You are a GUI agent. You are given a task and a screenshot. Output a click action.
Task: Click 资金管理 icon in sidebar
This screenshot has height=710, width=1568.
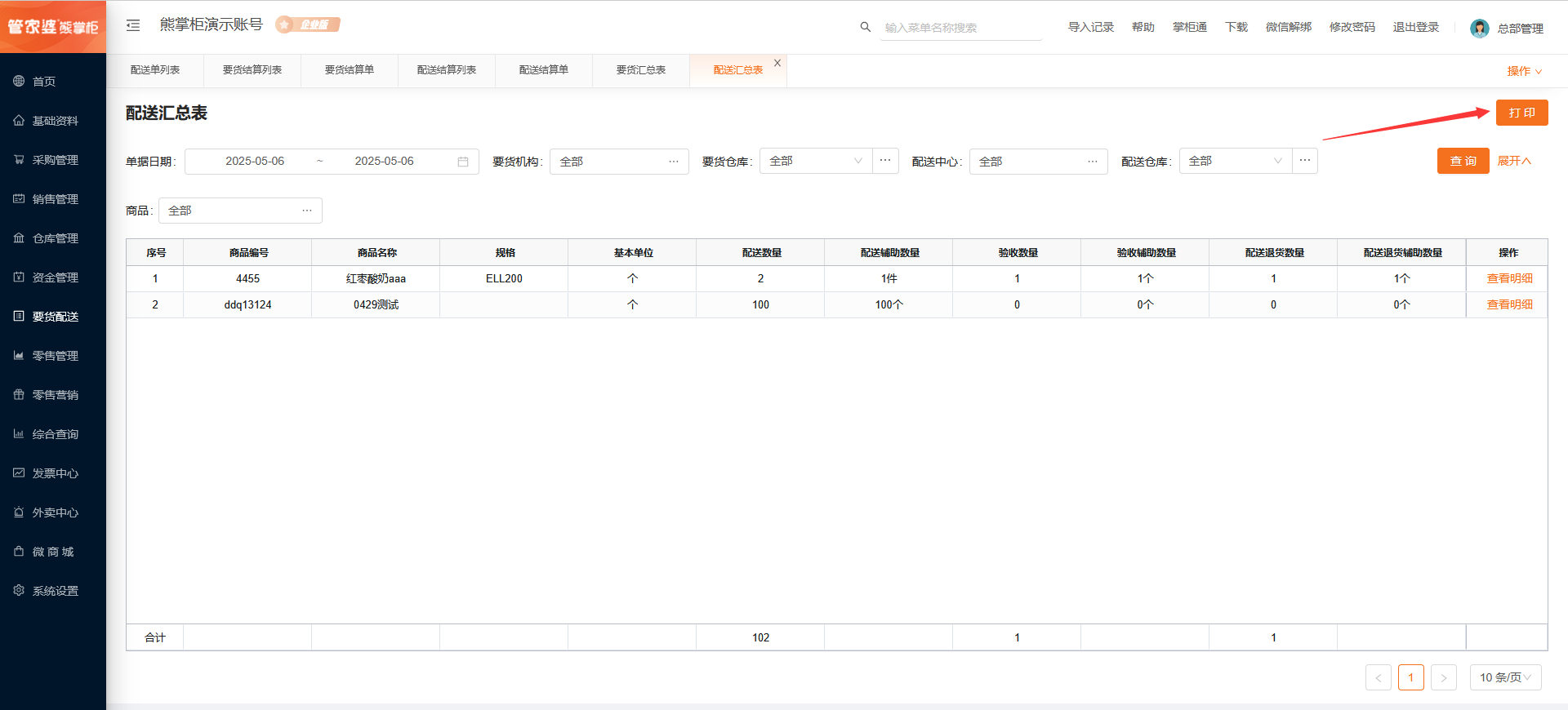pos(19,277)
